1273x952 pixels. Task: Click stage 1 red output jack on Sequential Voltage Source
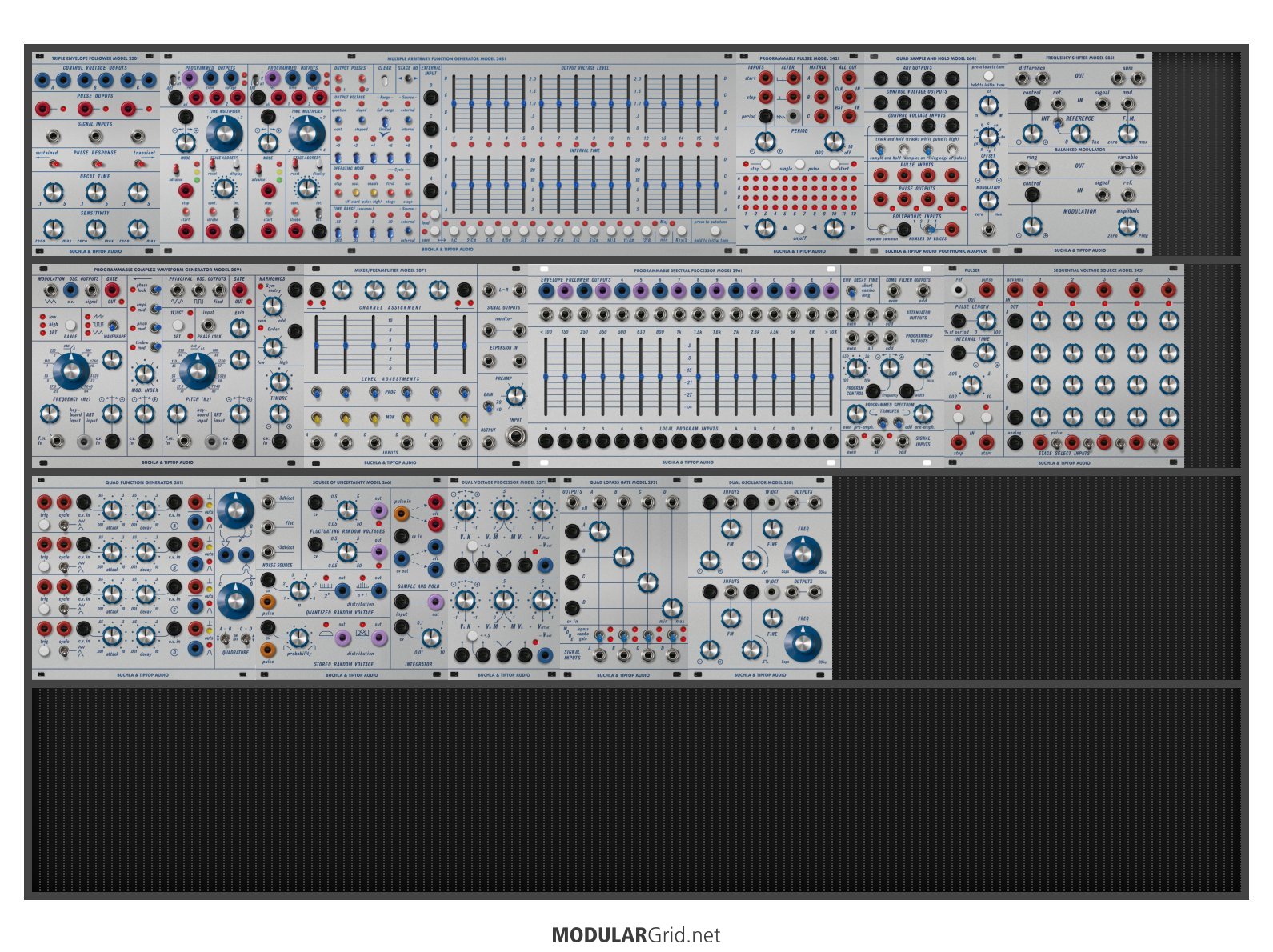tap(1040, 290)
